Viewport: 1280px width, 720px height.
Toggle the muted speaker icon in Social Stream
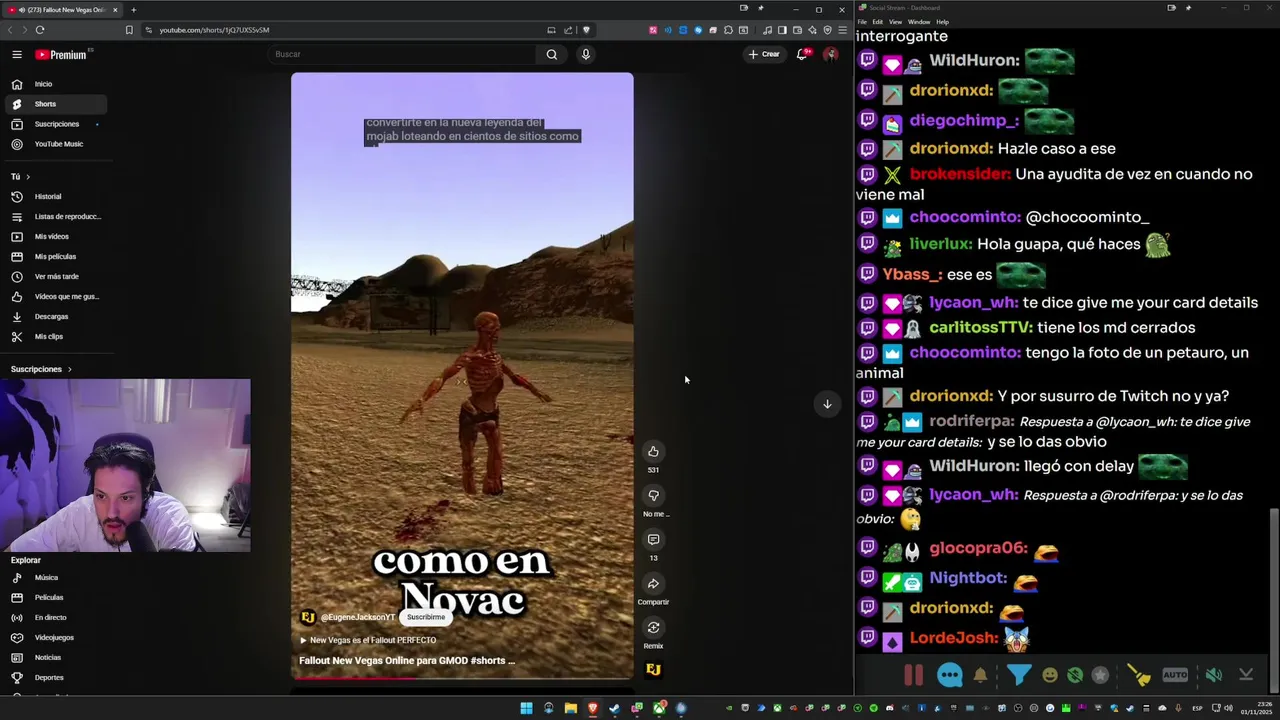1213,675
